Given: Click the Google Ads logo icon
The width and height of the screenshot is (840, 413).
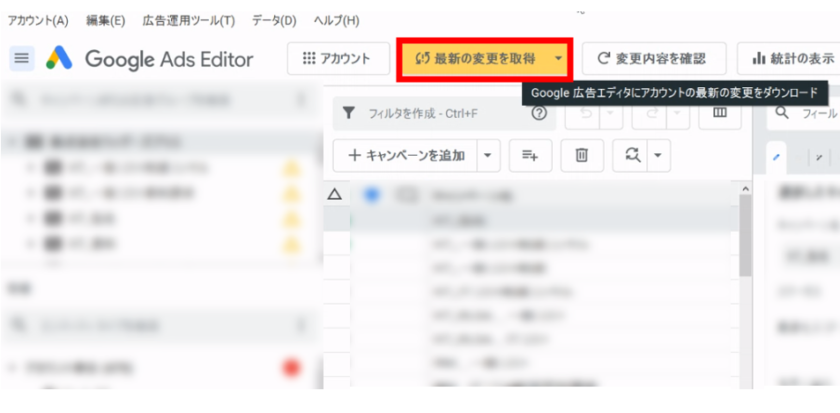Looking at the screenshot, I should (57, 59).
